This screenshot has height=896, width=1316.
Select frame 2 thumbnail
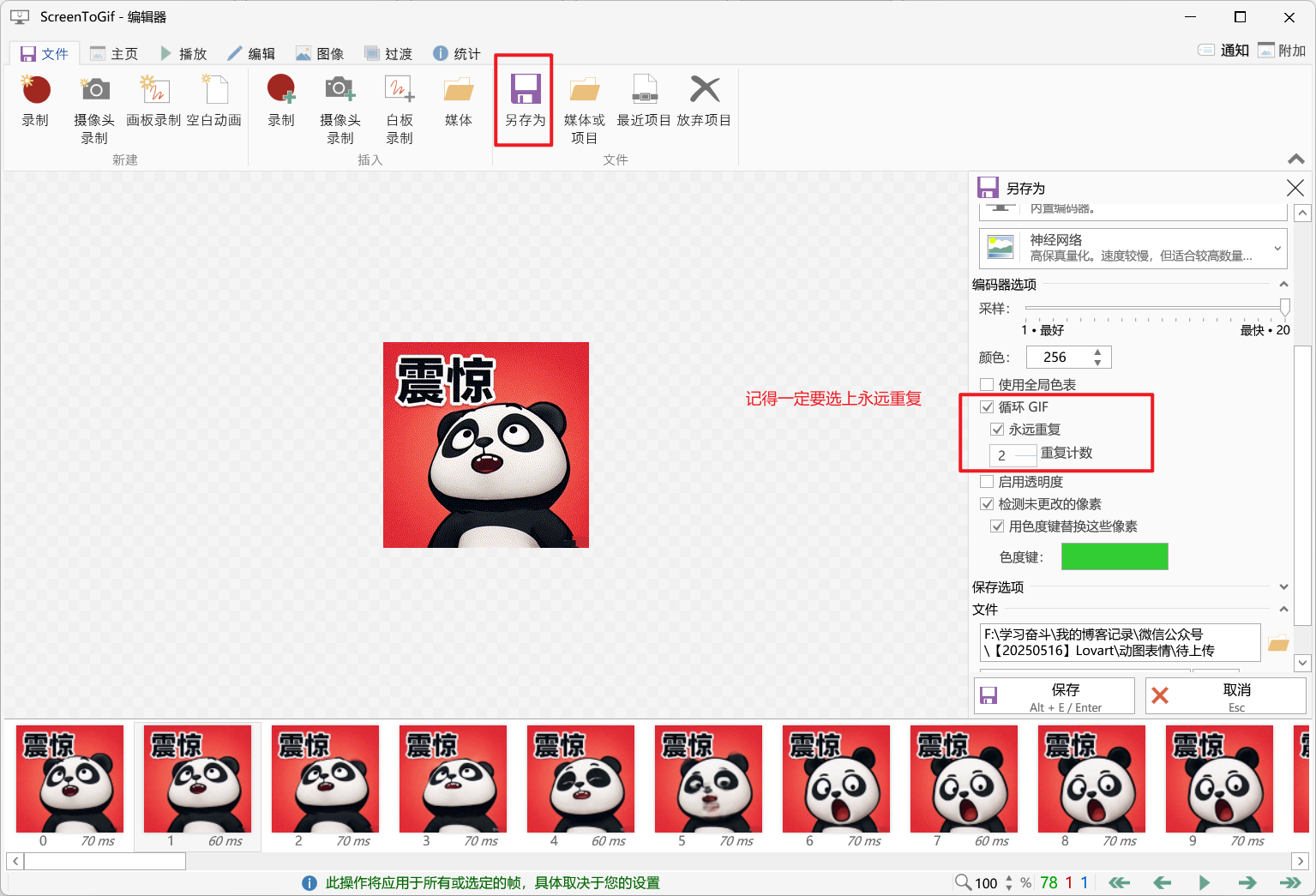(x=325, y=786)
